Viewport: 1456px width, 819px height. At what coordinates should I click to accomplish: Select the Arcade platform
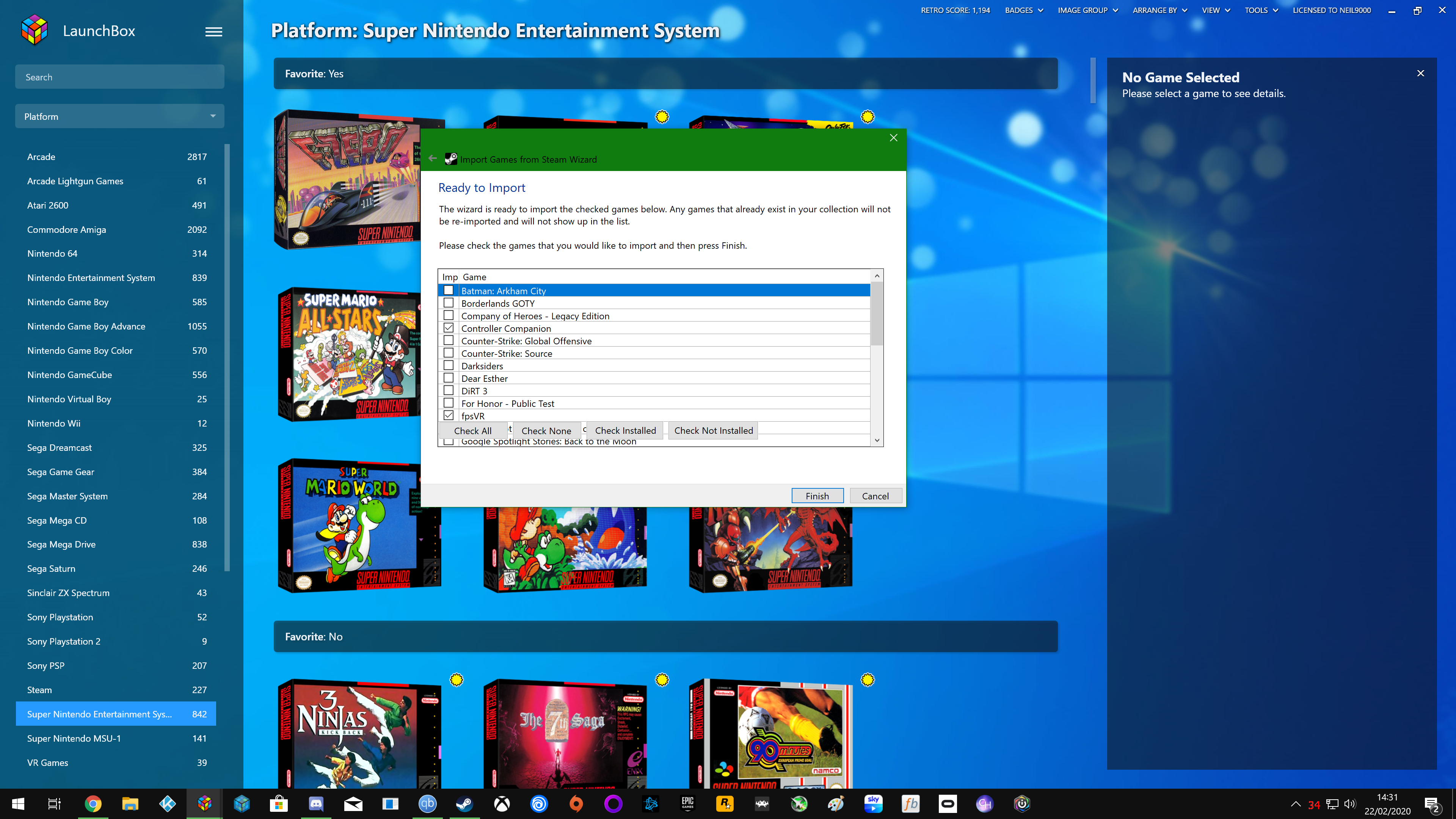(x=116, y=157)
